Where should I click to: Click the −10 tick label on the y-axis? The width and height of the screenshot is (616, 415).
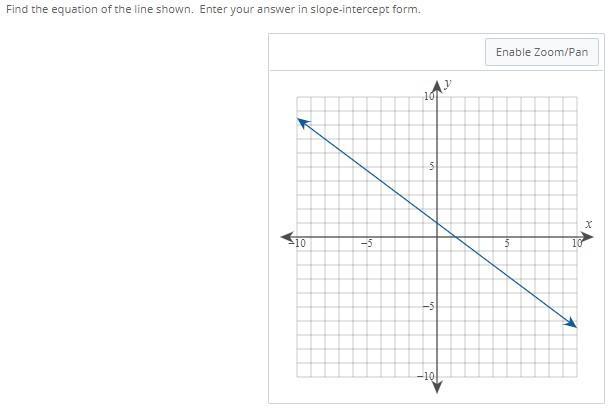(426, 376)
